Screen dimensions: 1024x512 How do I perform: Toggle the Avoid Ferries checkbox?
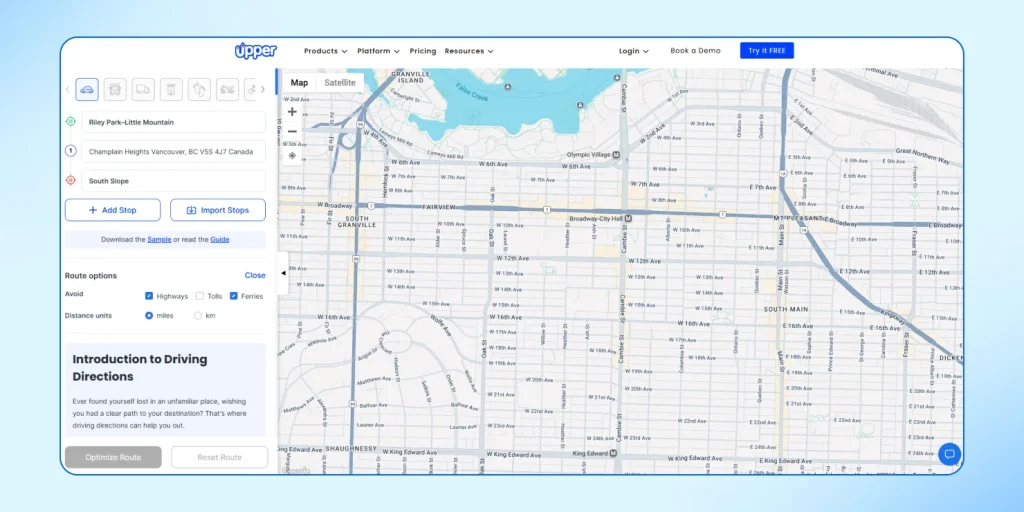[x=233, y=296]
